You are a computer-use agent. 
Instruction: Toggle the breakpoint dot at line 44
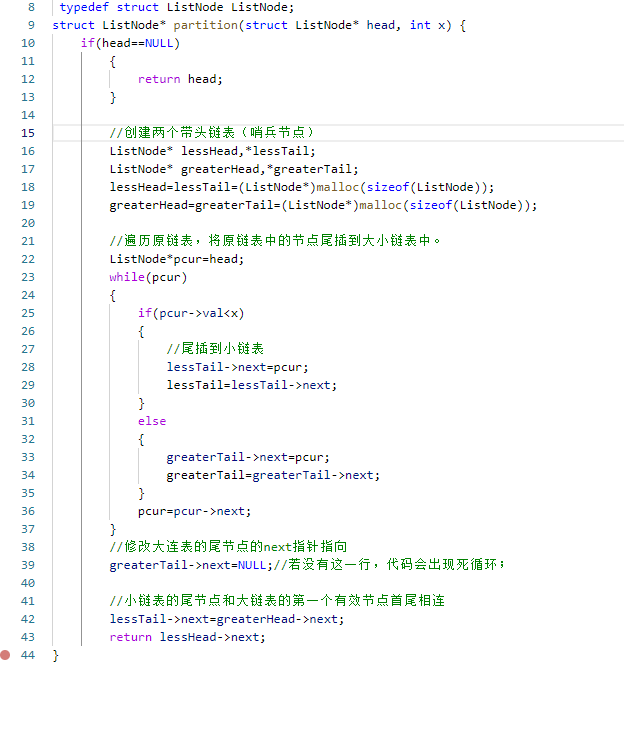coord(5,655)
